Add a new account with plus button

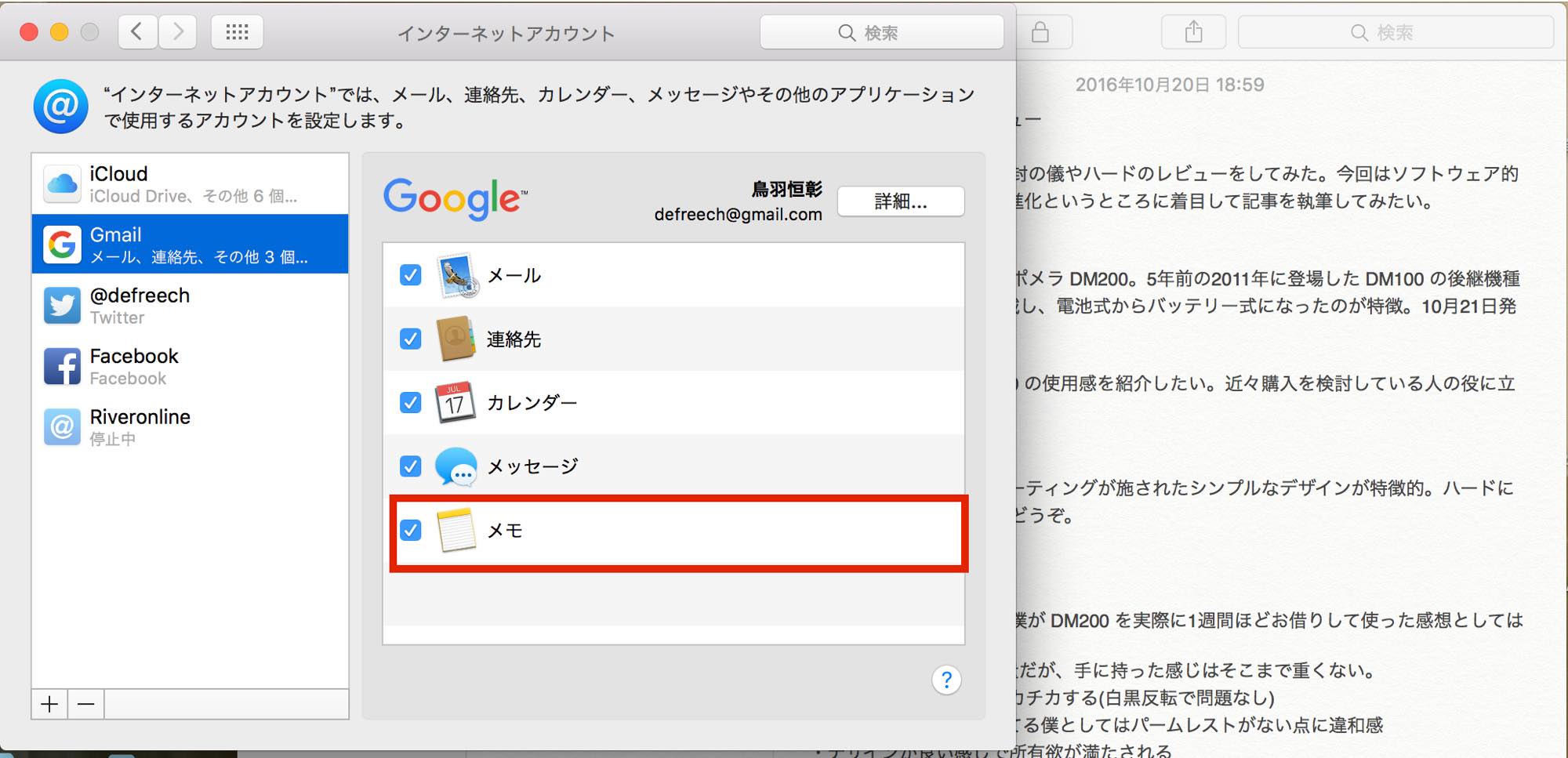pos(49,704)
